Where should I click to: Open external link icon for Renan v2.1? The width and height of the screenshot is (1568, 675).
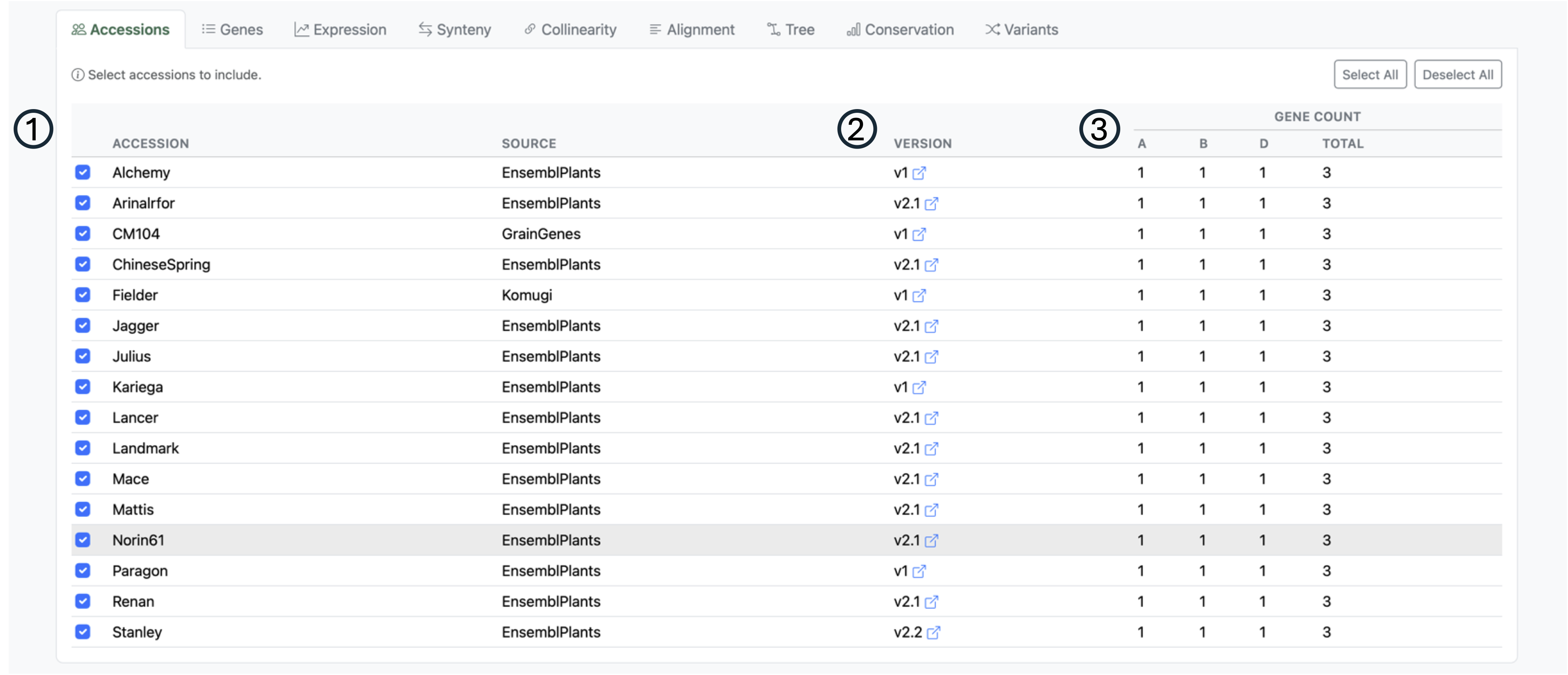tap(931, 602)
